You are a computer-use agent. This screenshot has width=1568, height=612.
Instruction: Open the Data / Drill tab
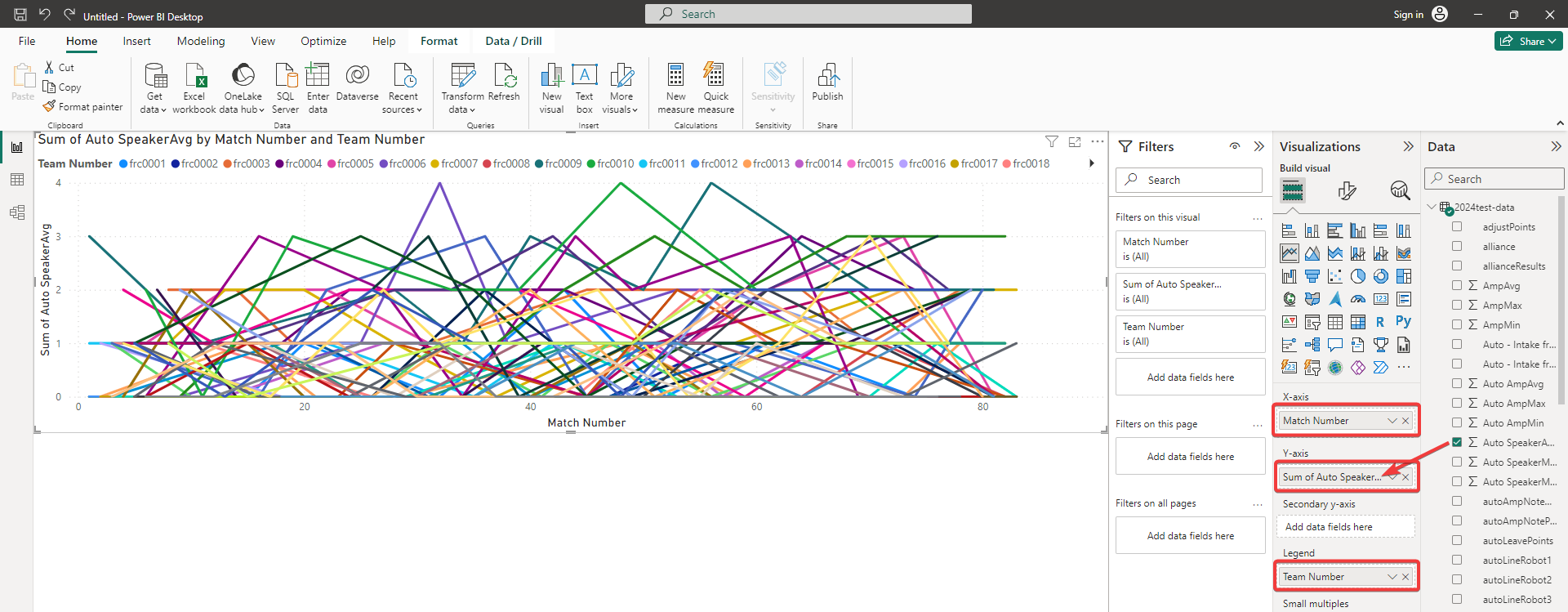point(513,41)
